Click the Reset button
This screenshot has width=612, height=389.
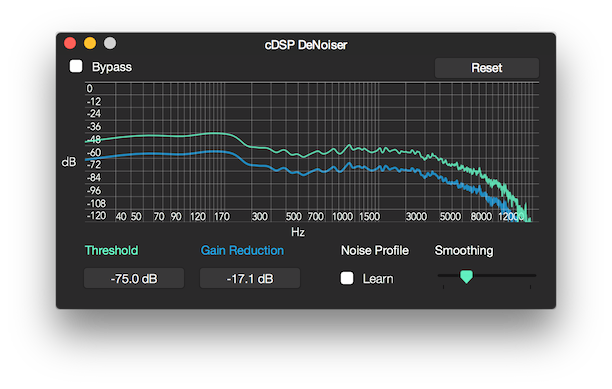coord(487,68)
